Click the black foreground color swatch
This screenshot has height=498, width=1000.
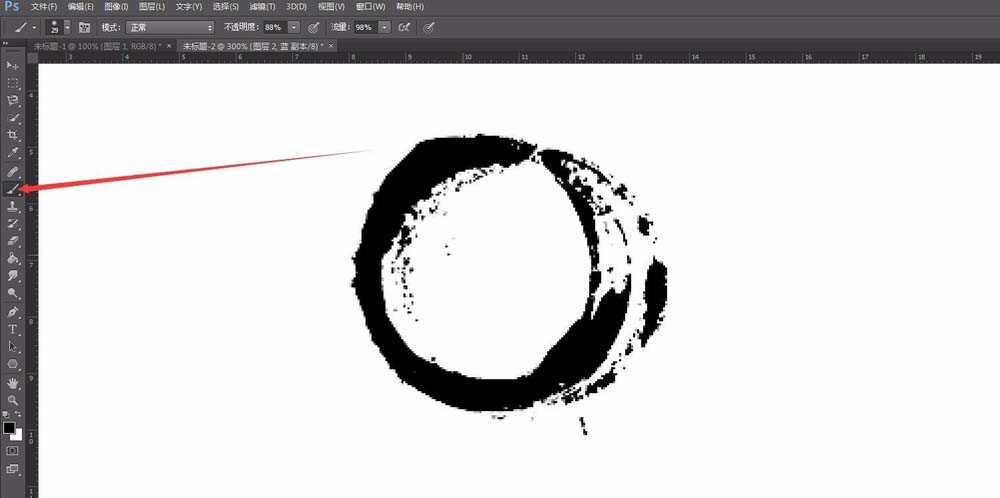pos(9,427)
